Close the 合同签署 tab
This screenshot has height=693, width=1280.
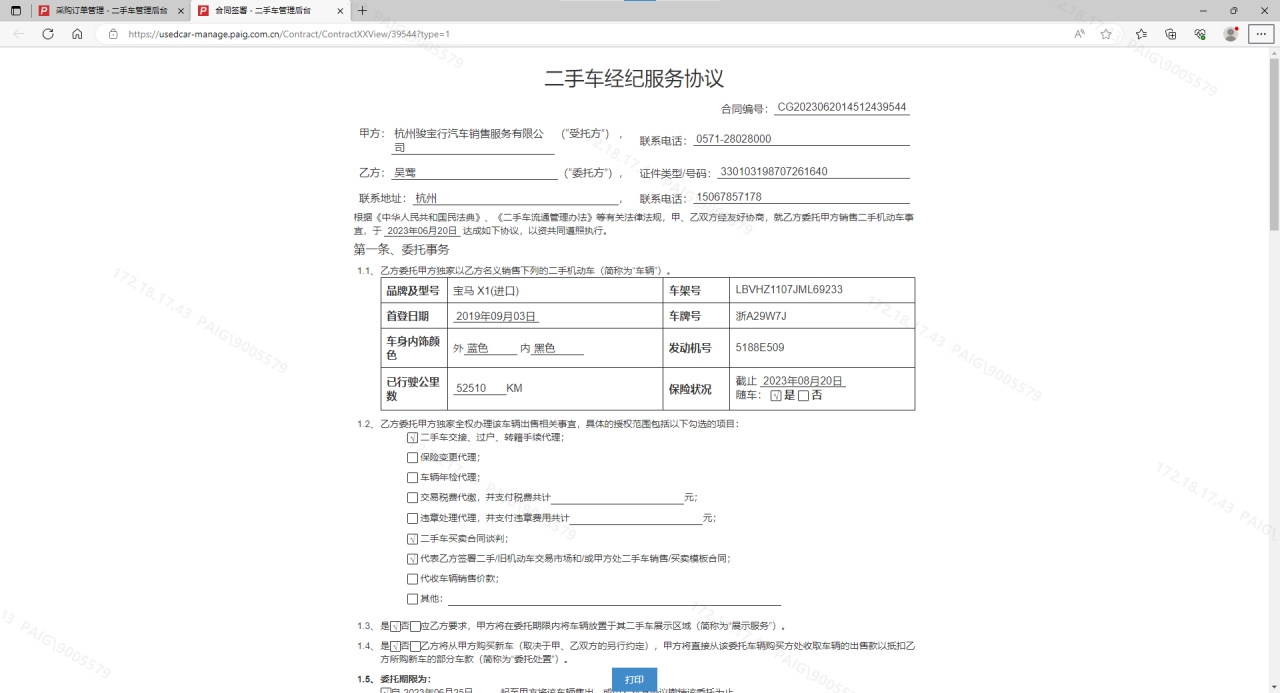340,11
